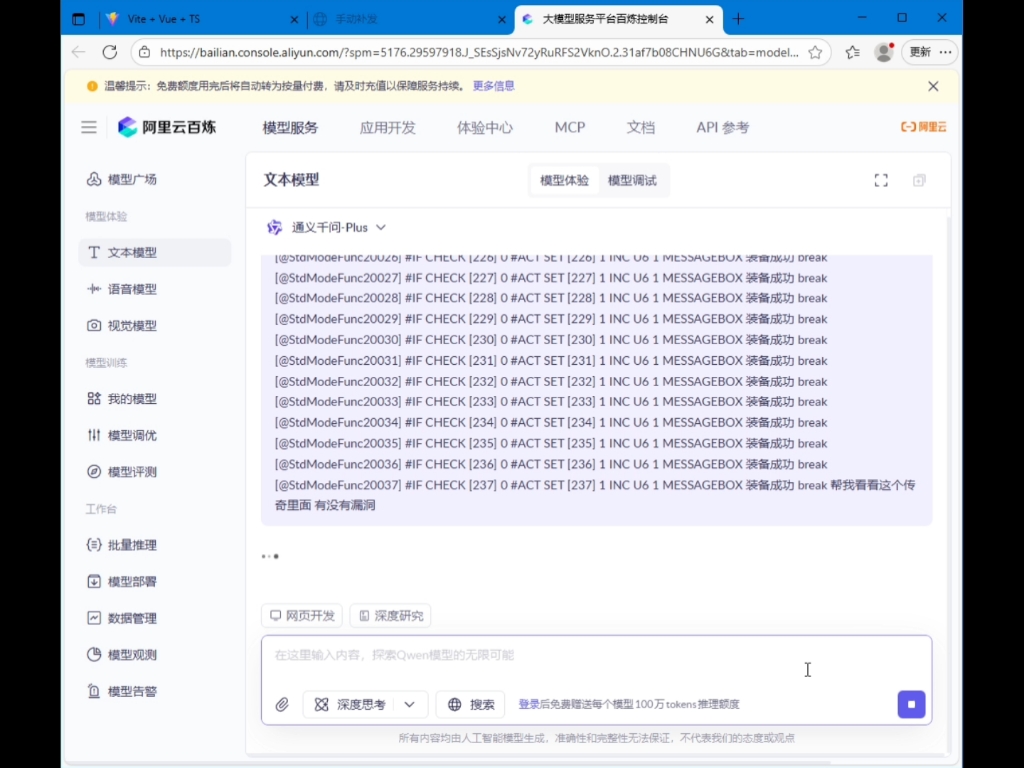Open the 体验中心 top menu

point(485,127)
